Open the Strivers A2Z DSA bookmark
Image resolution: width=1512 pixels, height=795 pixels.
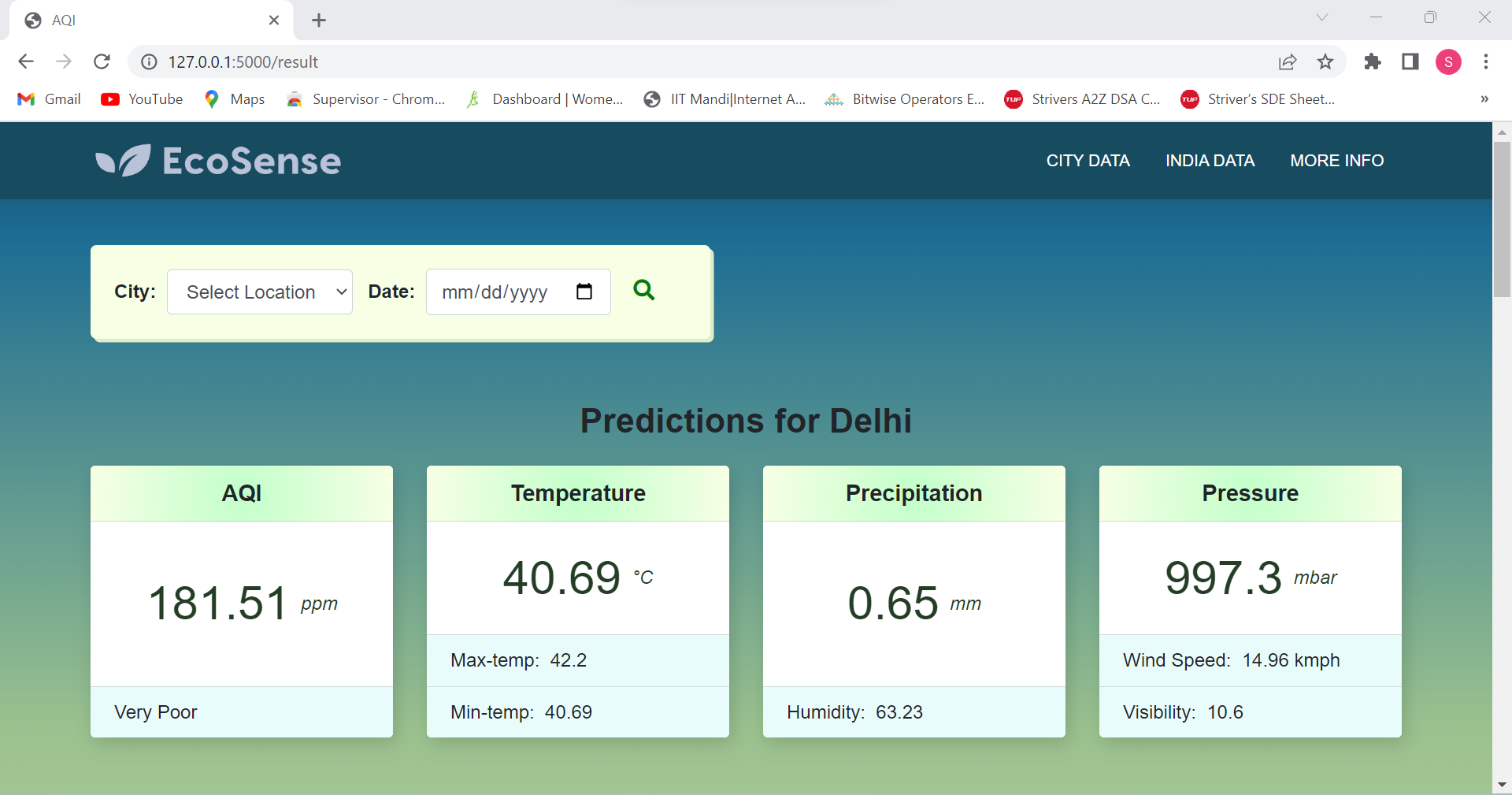[1083, 98]
